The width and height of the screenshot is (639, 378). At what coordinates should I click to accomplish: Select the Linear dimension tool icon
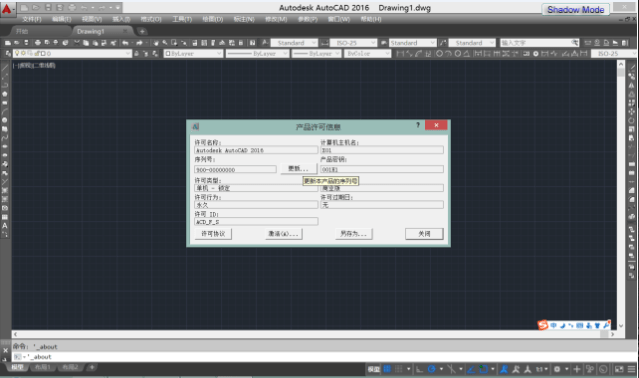point(400,53)
